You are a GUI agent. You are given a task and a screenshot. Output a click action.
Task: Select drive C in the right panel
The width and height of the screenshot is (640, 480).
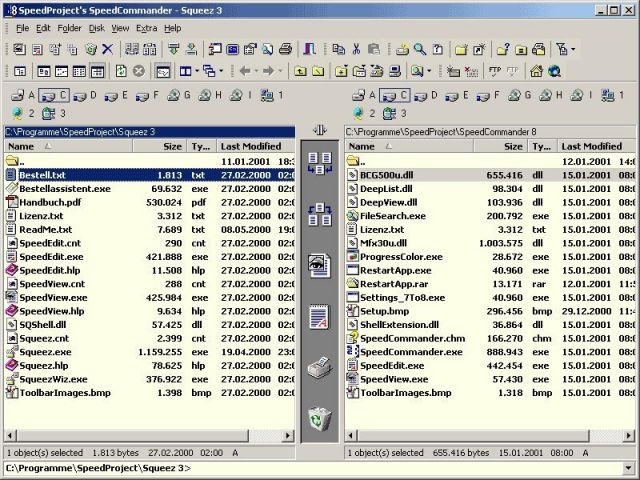click(395, 96)
